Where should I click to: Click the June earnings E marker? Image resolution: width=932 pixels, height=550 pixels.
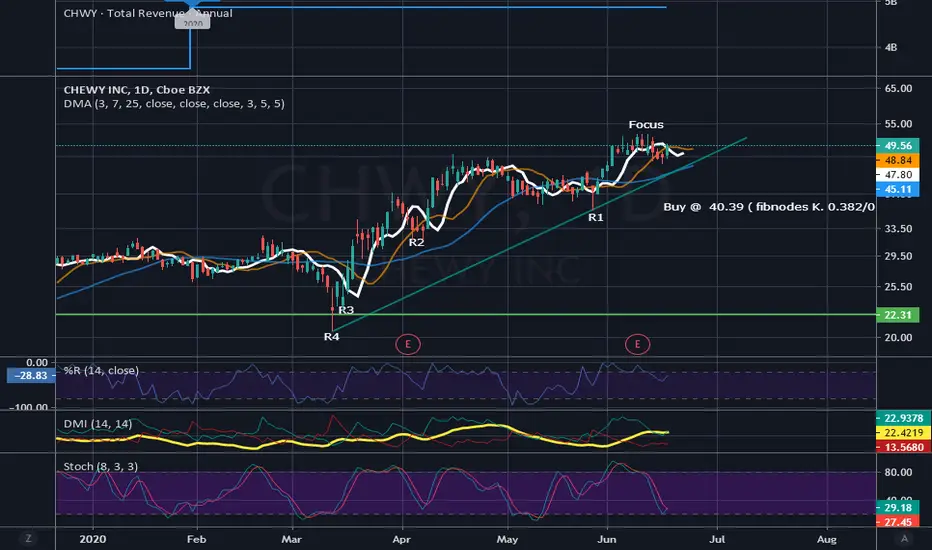point(637,344)
